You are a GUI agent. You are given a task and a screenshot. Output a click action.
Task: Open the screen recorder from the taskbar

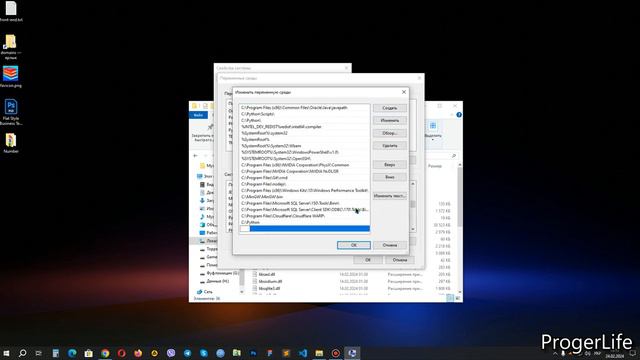pyautogui.click(x=336, y=353)
